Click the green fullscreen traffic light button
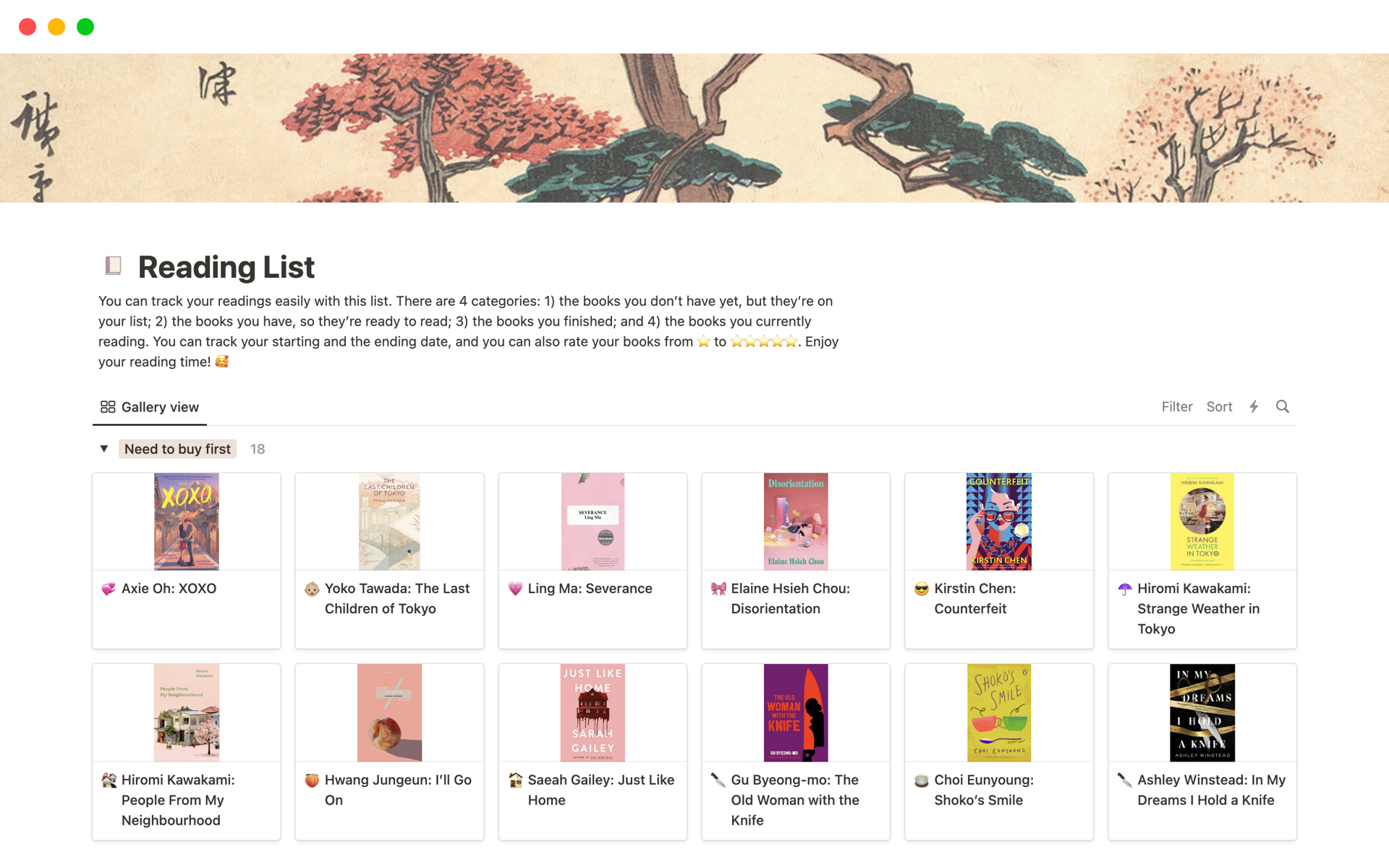Viewport: 1389px width, 868px height. [x=85, y=26]
